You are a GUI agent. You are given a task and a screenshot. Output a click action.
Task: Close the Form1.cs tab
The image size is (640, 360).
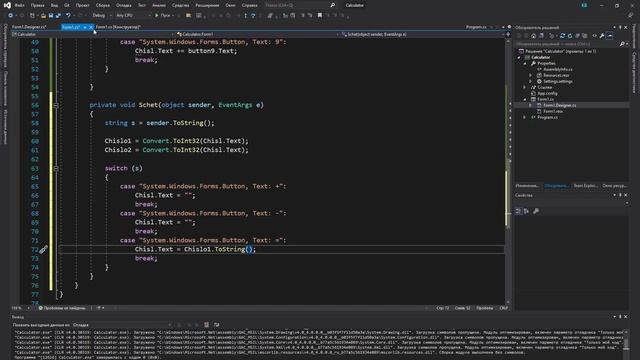[x=91, y=27]
